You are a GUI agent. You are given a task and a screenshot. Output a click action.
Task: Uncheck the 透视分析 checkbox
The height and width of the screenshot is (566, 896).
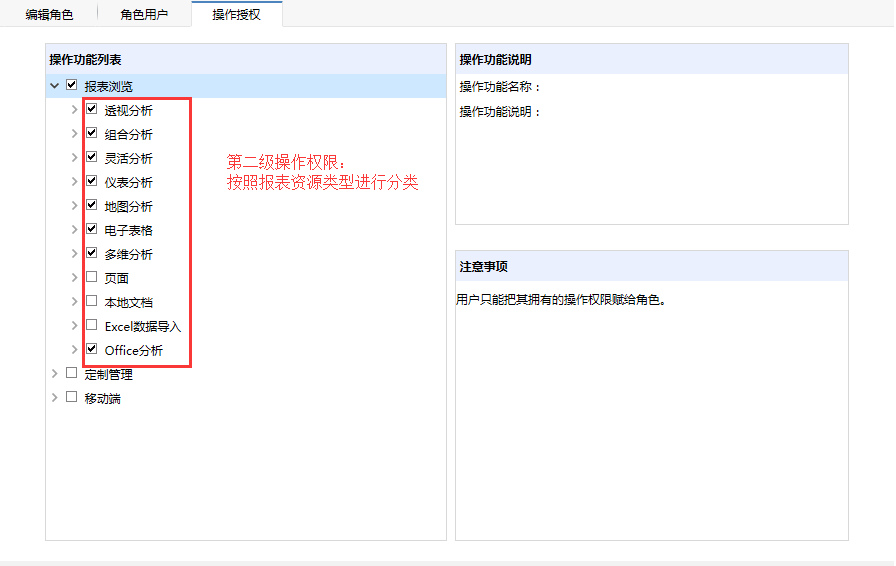point(91,109)
